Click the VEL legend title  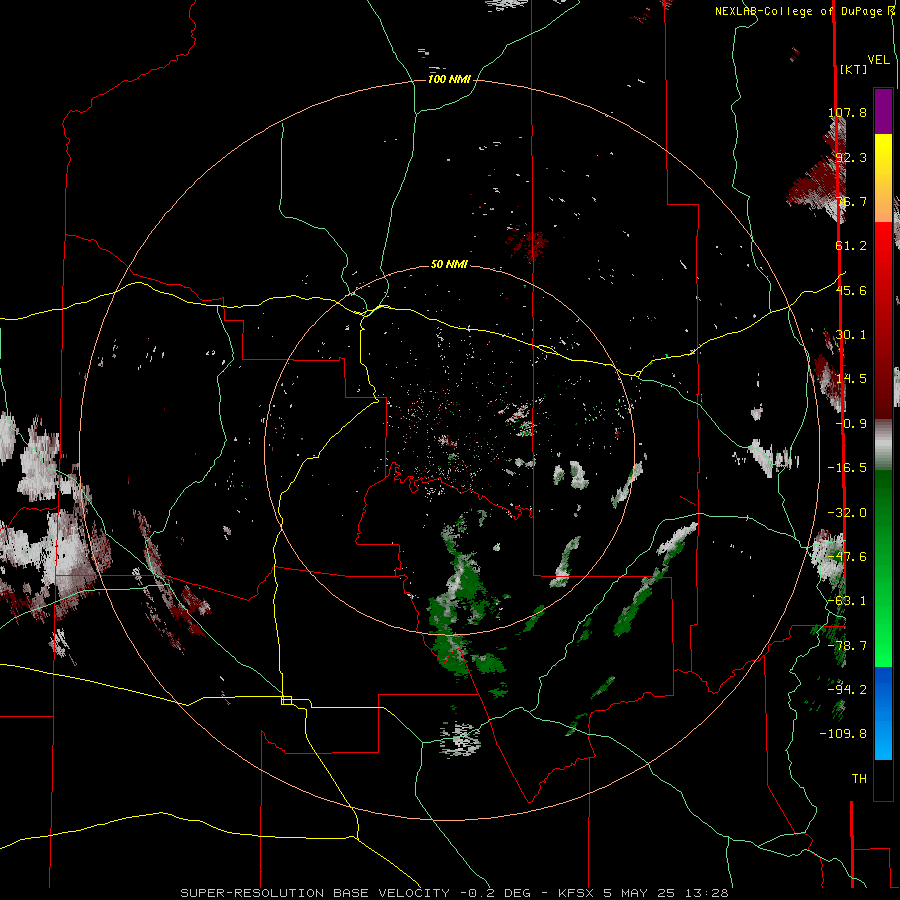tap(878, 60)
